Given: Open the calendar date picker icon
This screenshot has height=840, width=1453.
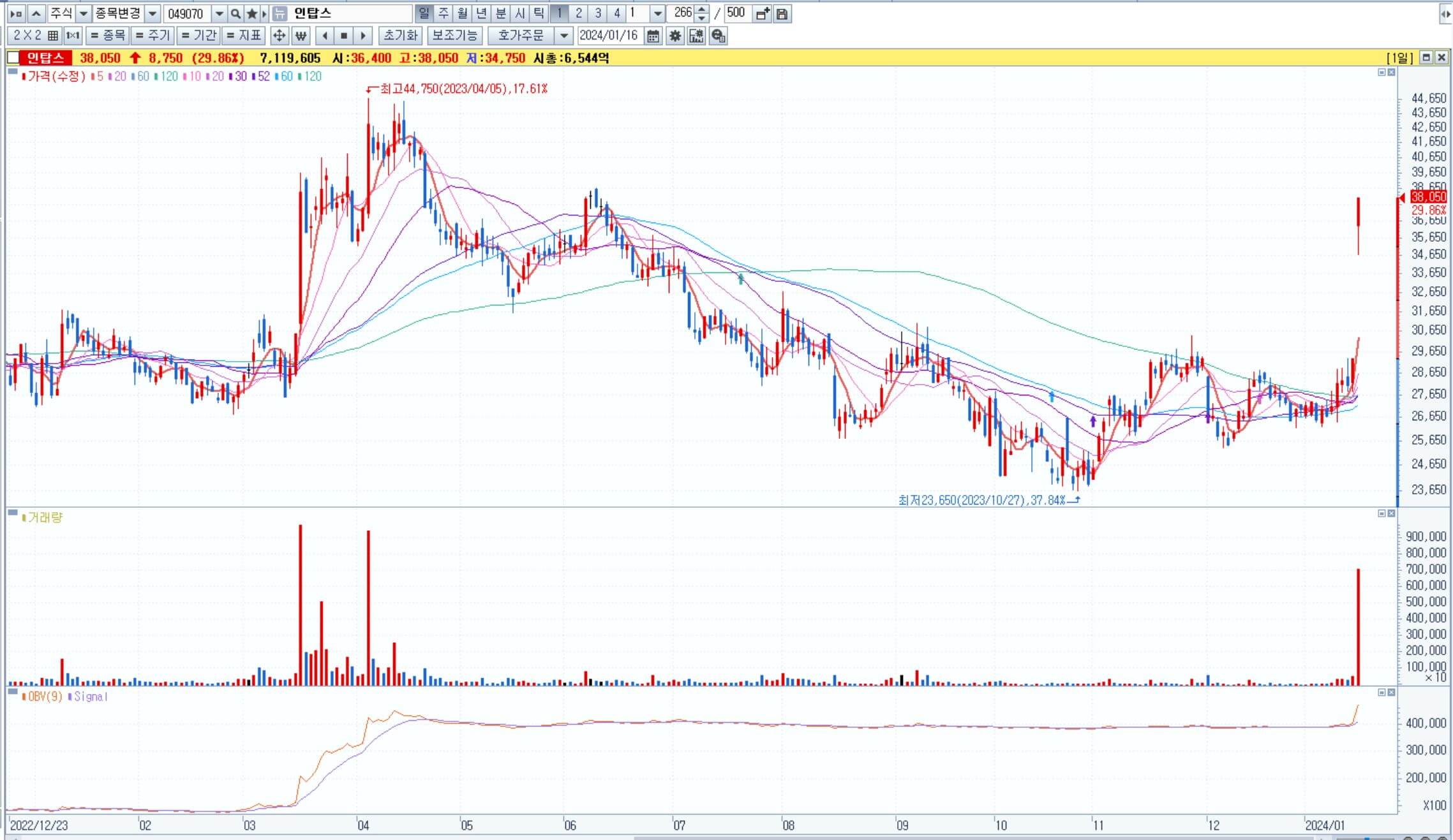Looking at the screenshot, I should click(653, 36).
